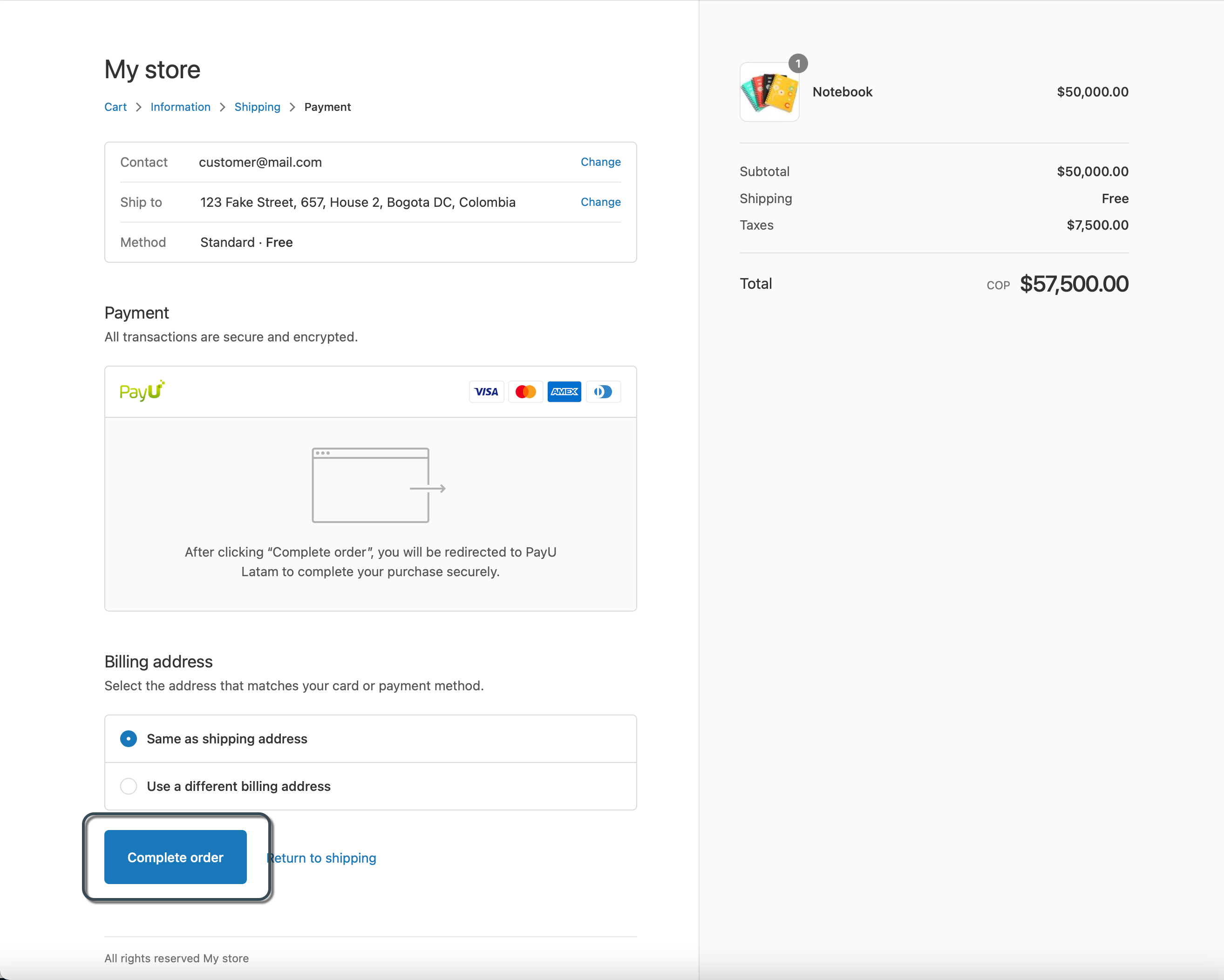Click the Payment section heading

[x=137, y=313]
